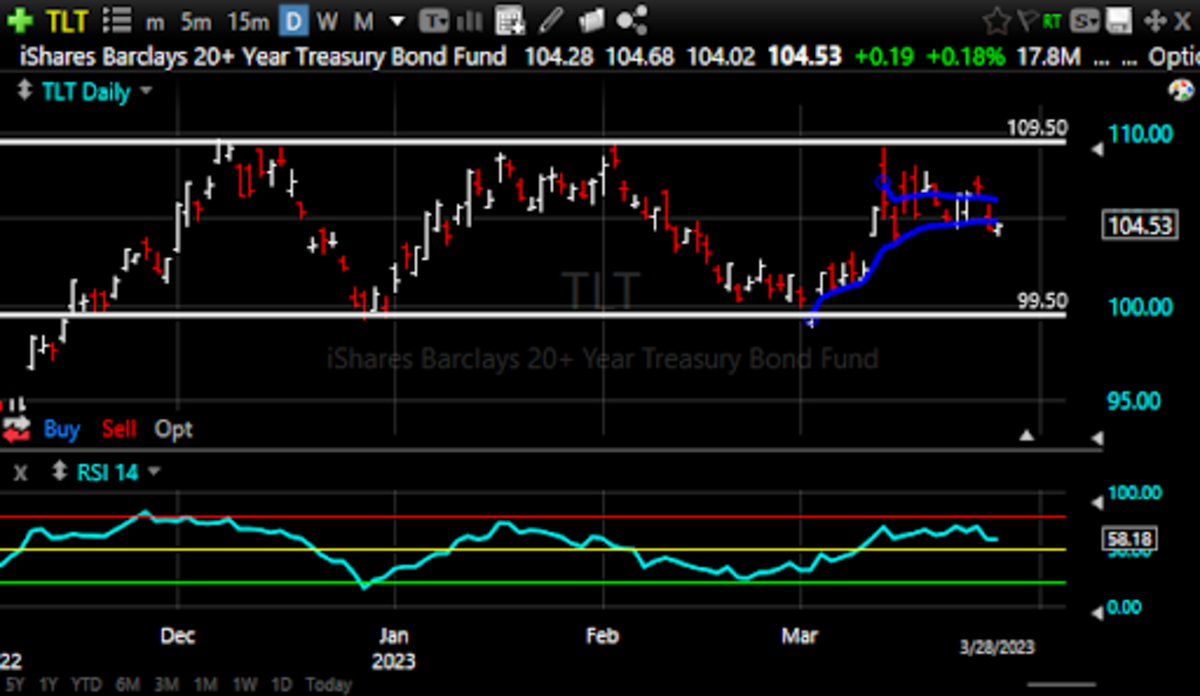Add TLT to favorites with the star icon
The width and height of the screenshot is (1200, 696).
(x=996, y=21)
